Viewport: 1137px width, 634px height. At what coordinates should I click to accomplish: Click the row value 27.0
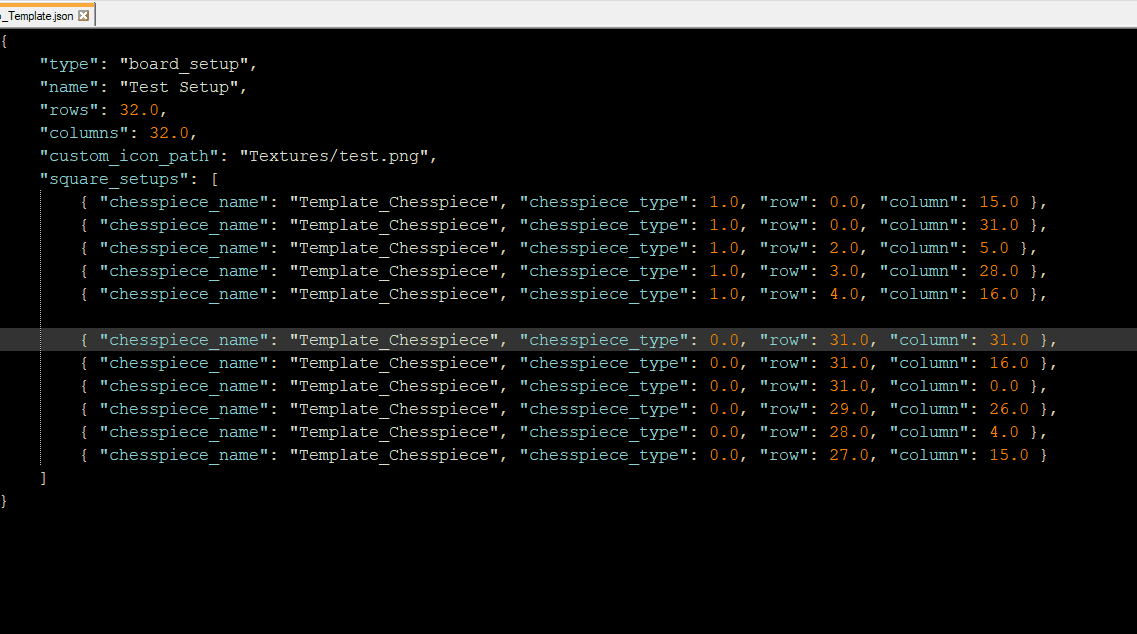point(849,456)
